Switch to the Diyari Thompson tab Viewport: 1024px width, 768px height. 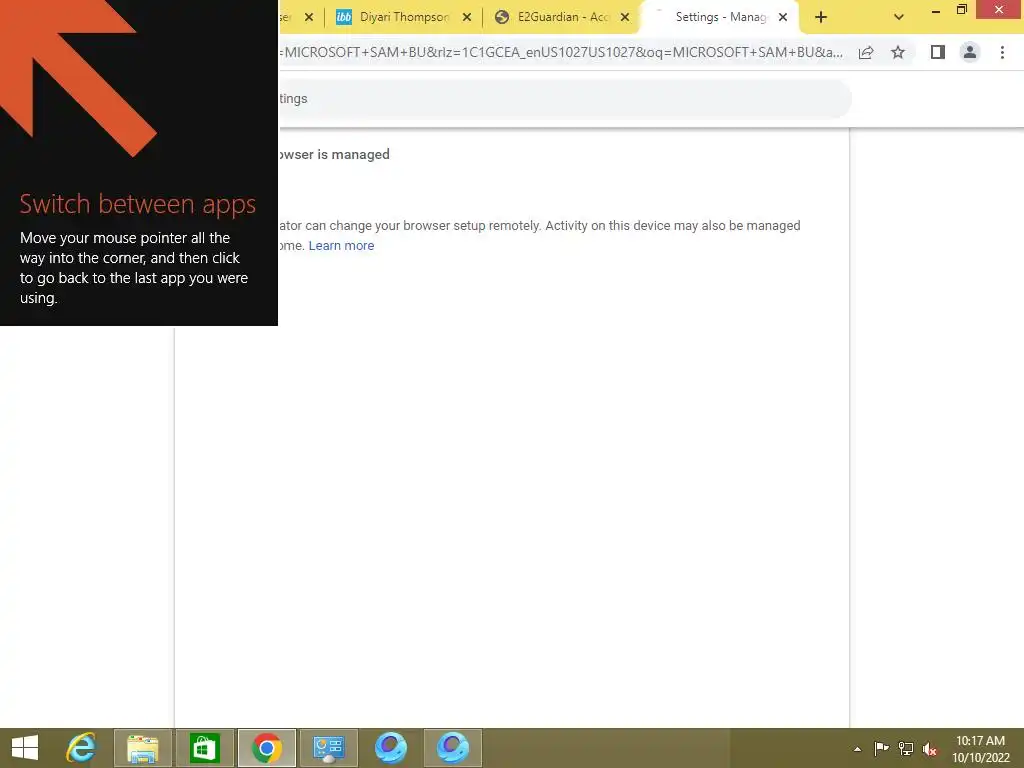404,17
